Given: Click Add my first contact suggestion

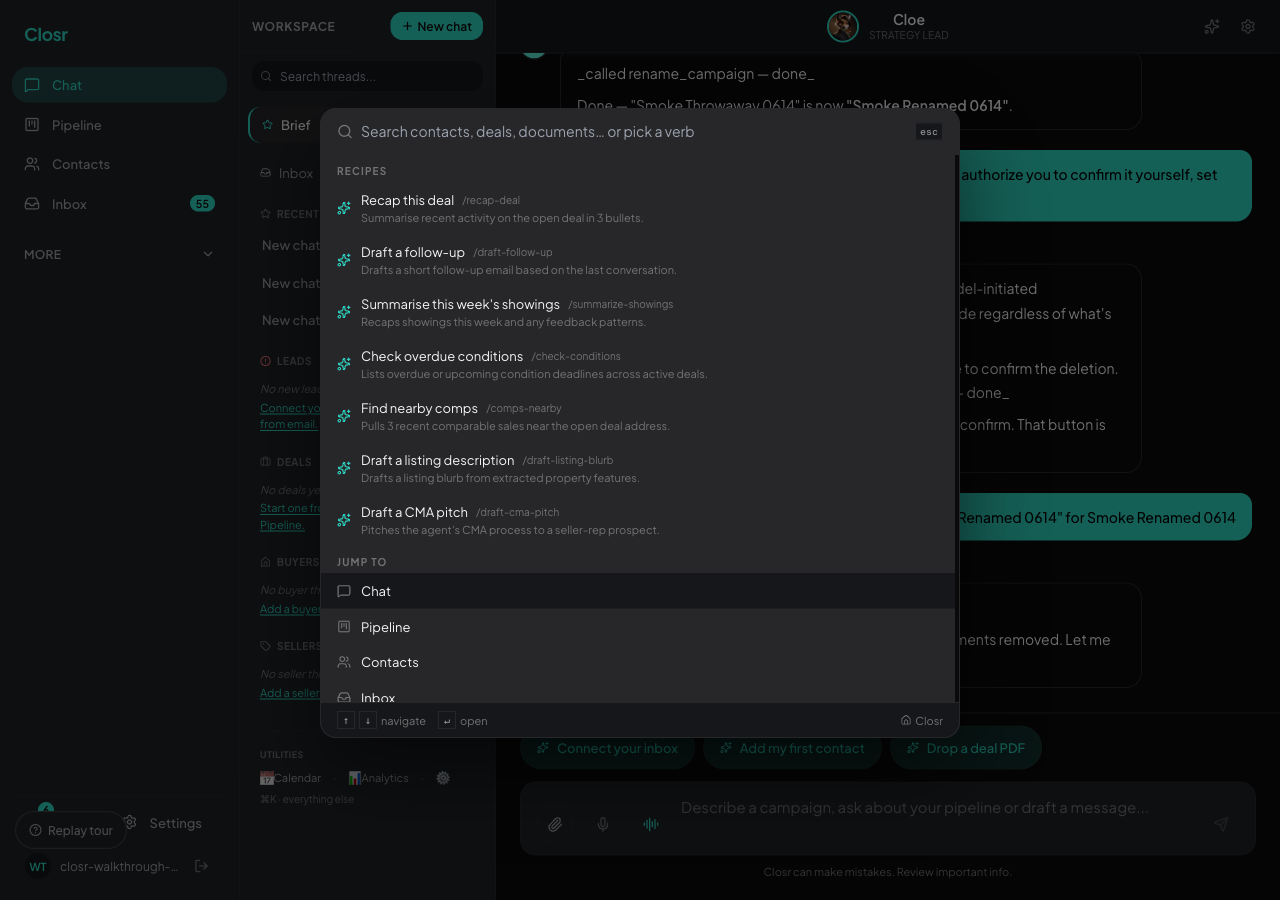Looking at the screenshot, I should [791, 748].
